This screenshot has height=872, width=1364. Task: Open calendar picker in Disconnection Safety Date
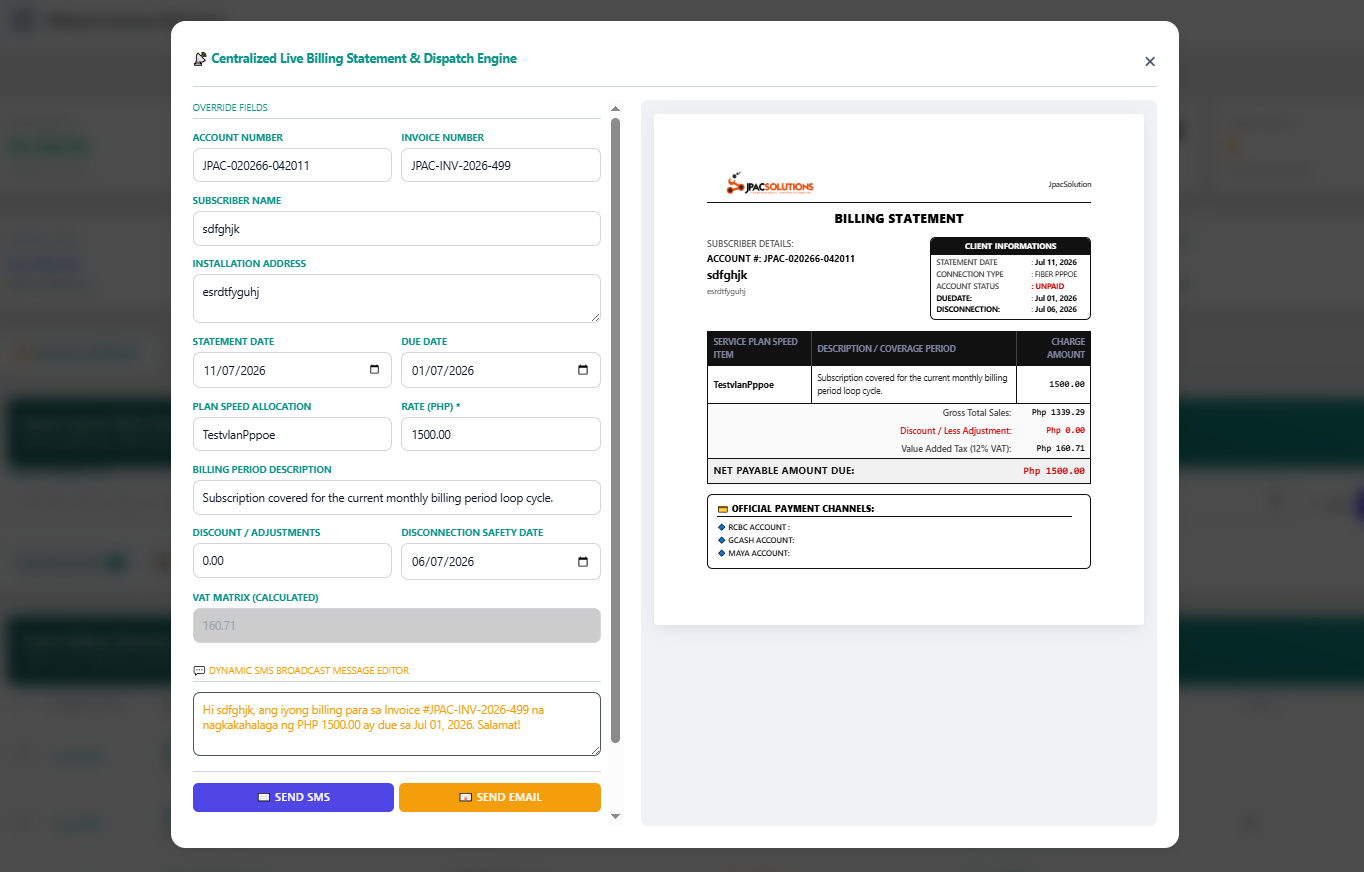tap(583, 561)
